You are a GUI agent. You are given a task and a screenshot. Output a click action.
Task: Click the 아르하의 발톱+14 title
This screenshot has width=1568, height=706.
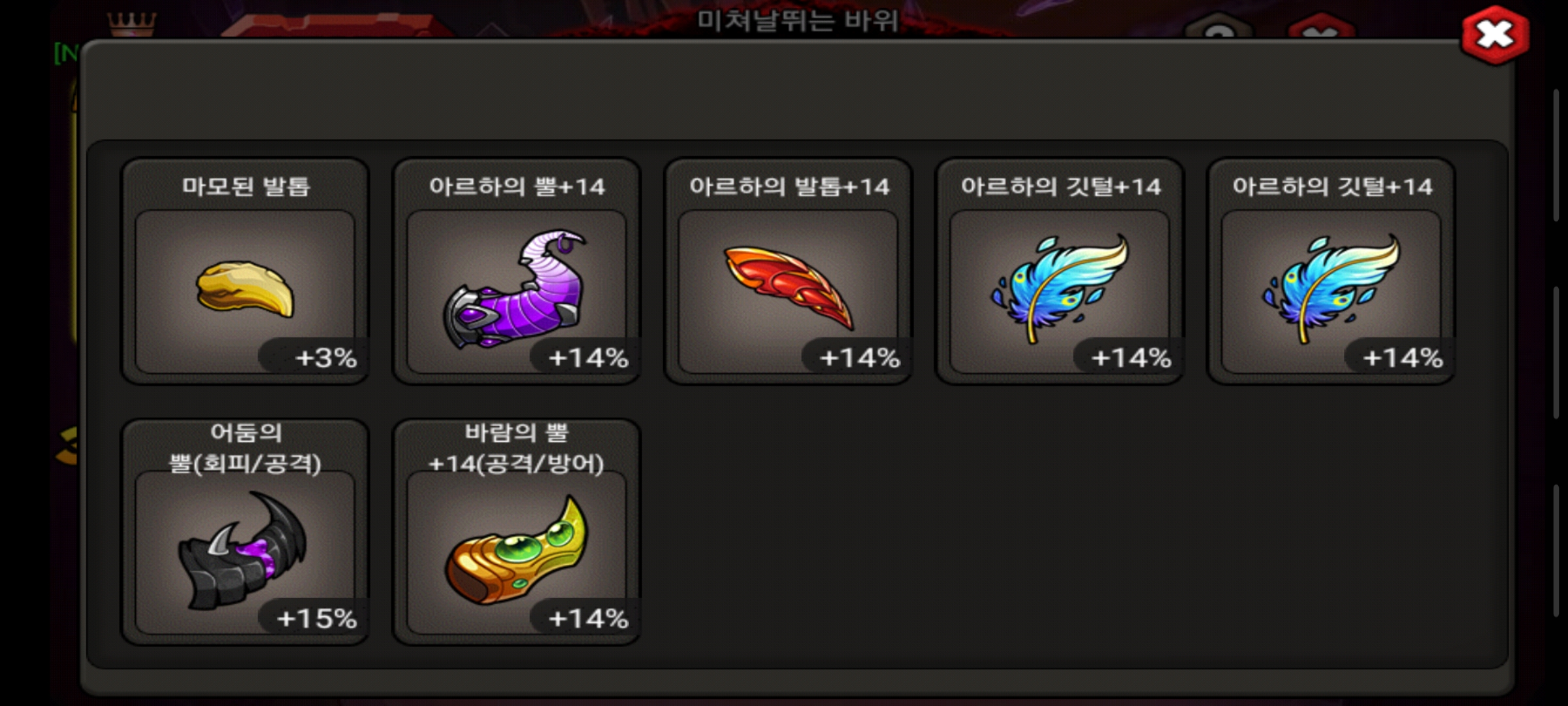click(x=789, y=187)
